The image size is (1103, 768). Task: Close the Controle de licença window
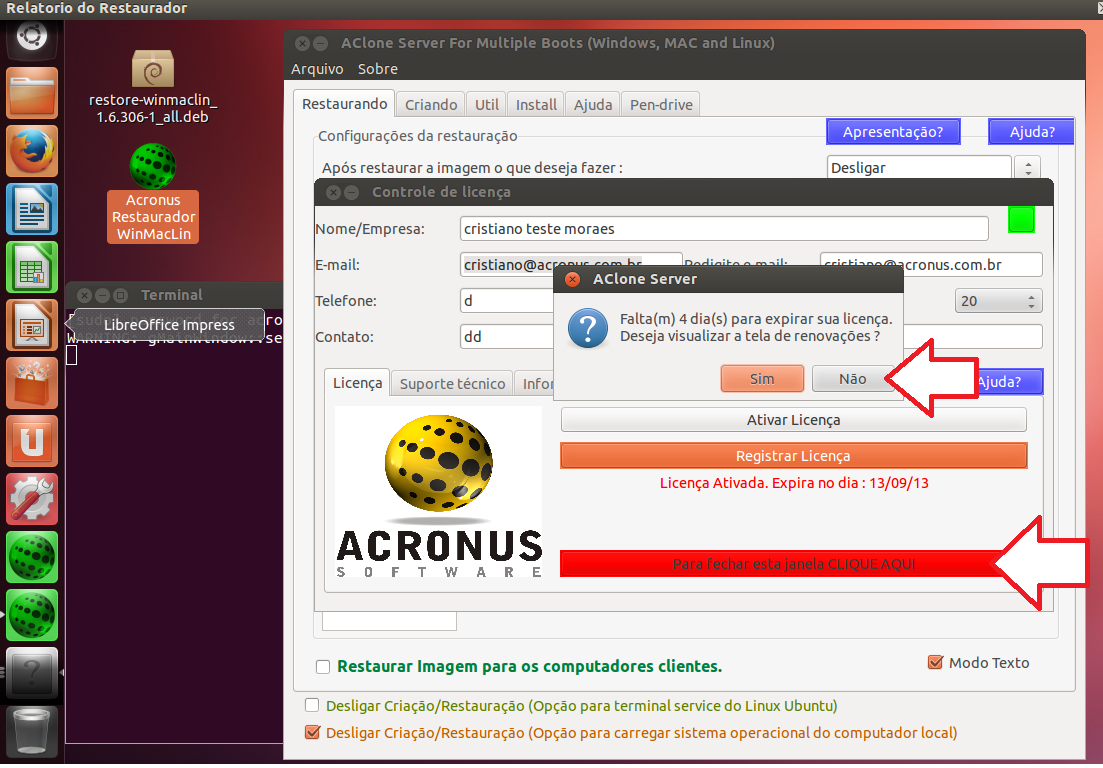333,192
